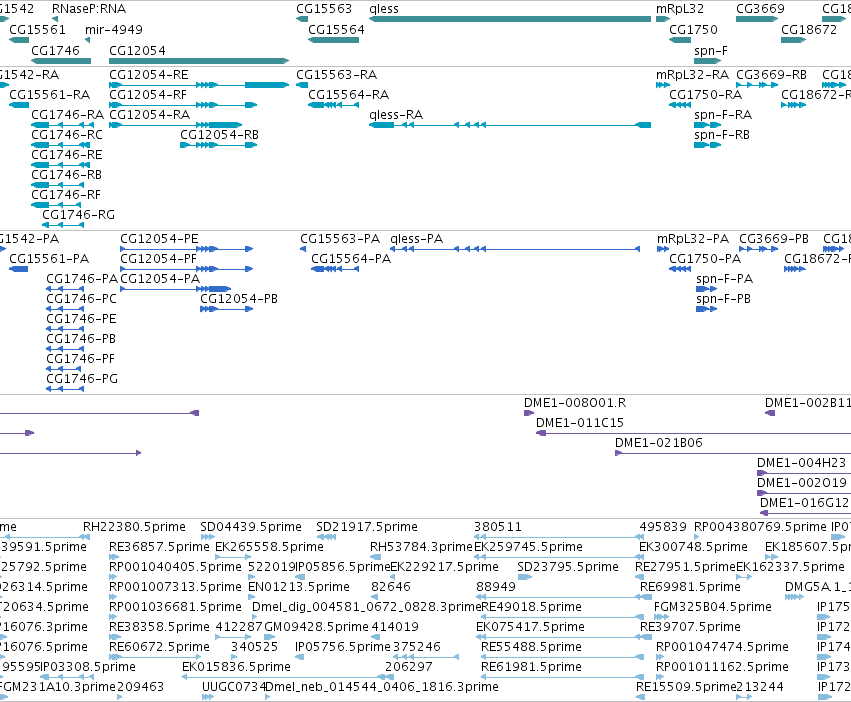Click transcript CG1746-RF
This screenshot has width=851, height=702.
pos(56,205)
